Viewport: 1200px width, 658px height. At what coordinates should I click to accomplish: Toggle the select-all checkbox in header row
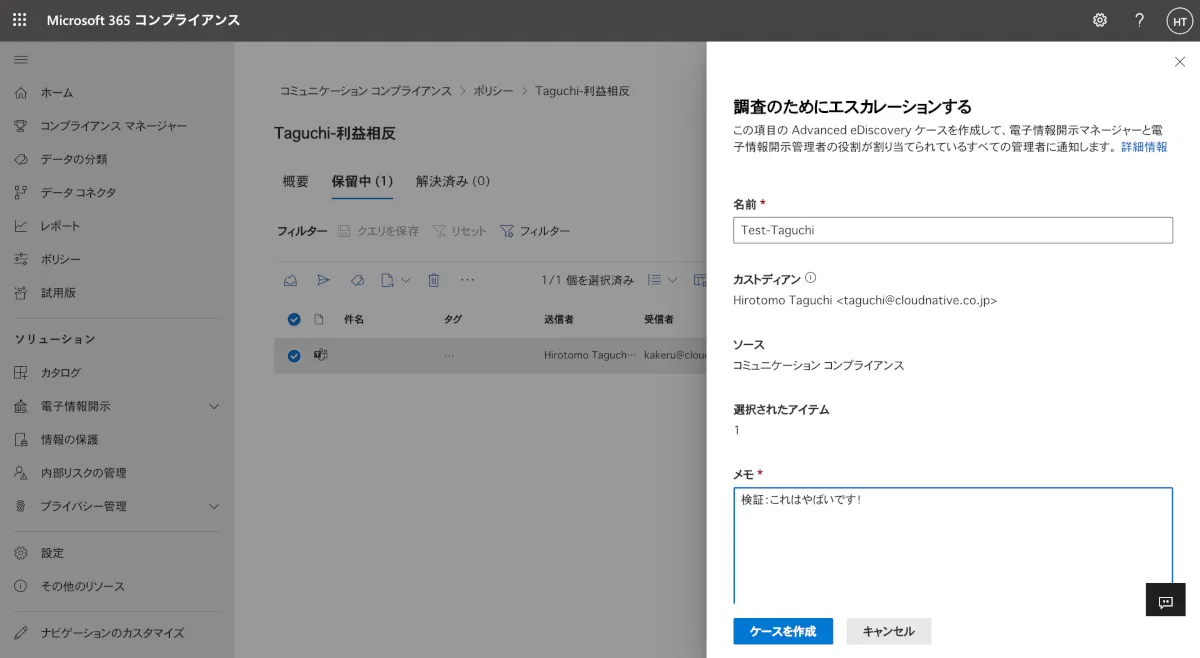click(294, 320)
